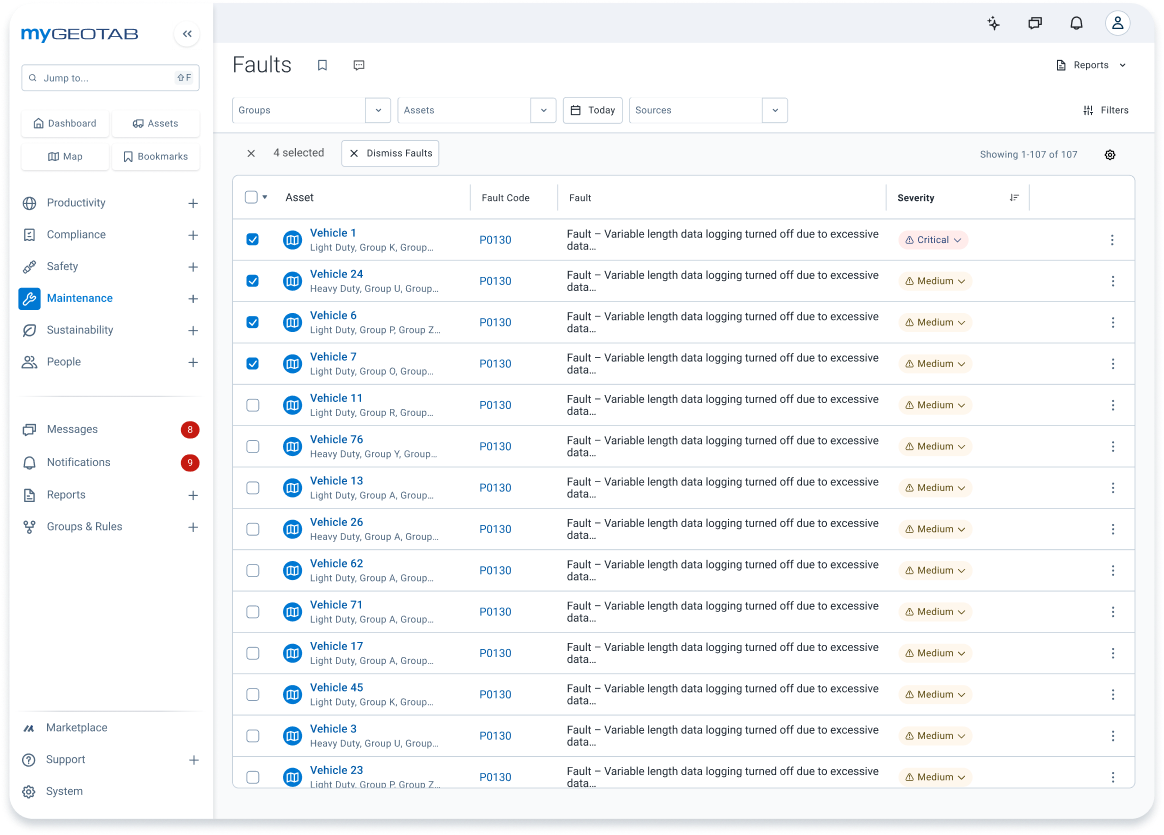Click the map icon for Vehicle 26
Screen dimensions: 1164x835
coord(292,529)
